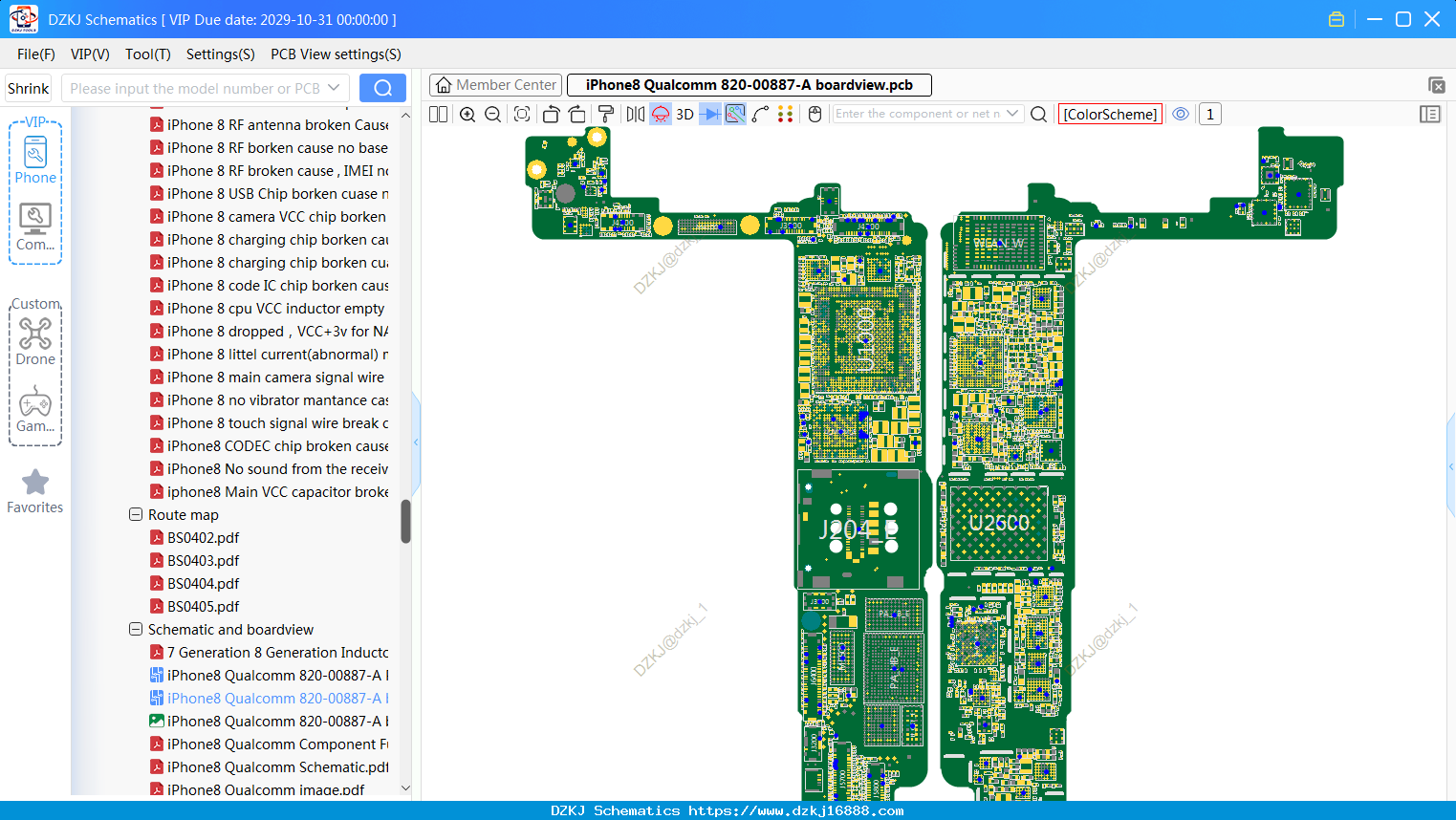Open iPhone8 CODEC chip broken item
This screenshot has width=1456, height=820.
[x=269, y=445]
